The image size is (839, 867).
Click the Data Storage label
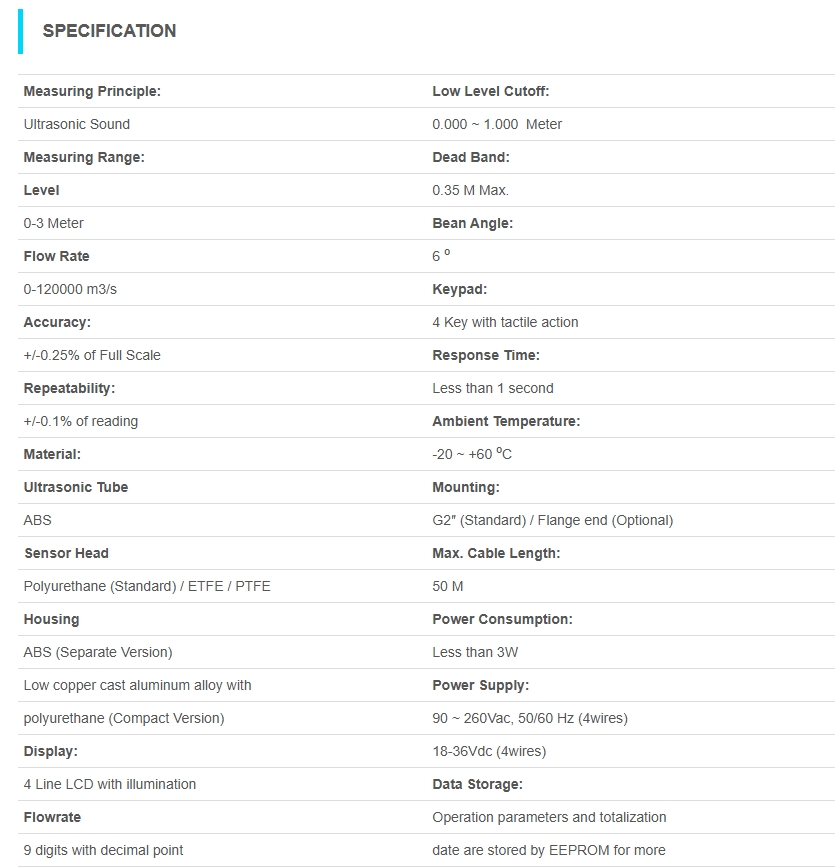point(477,784)
